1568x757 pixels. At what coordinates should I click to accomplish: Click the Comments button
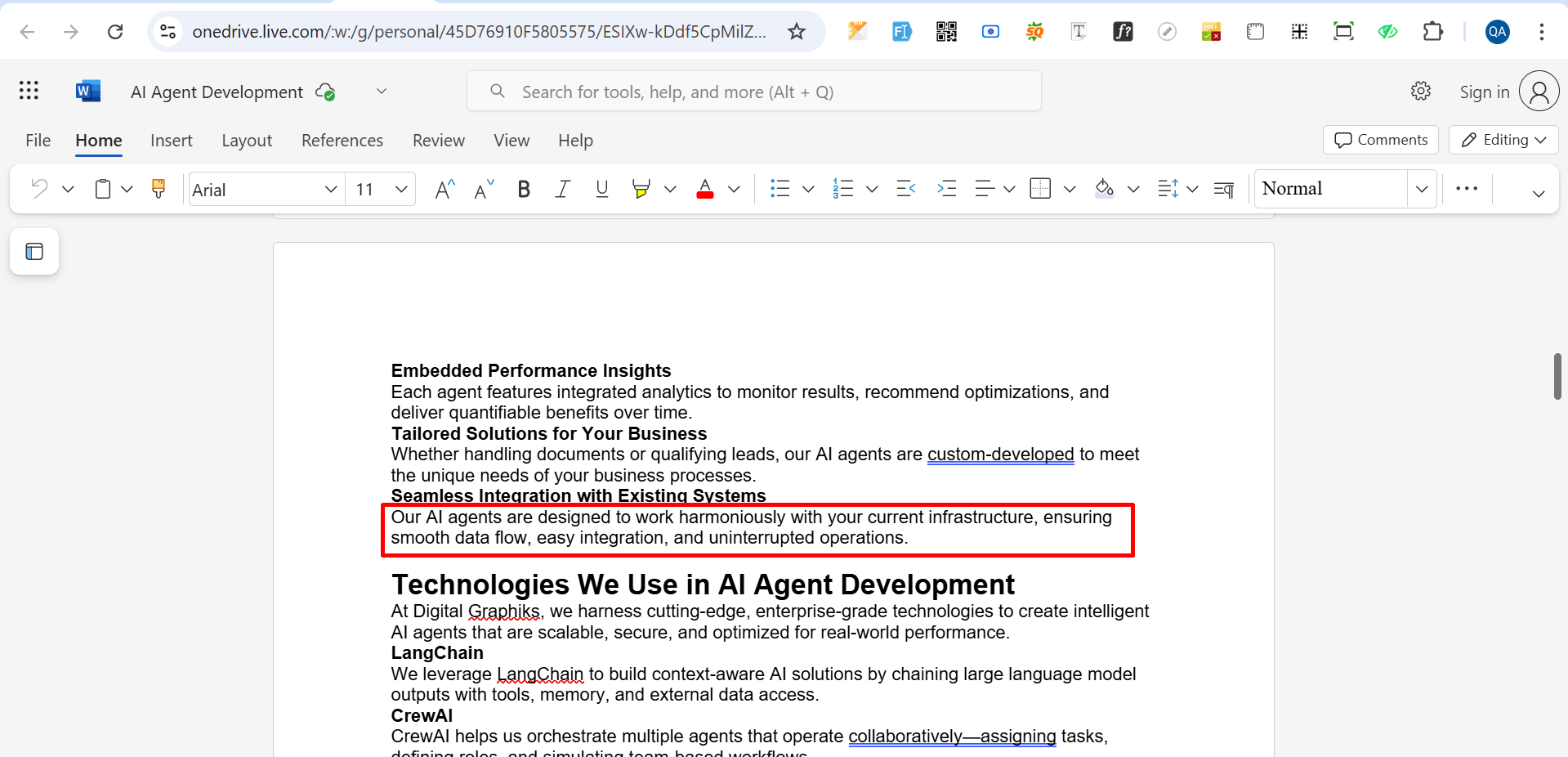click(1381, 140)
